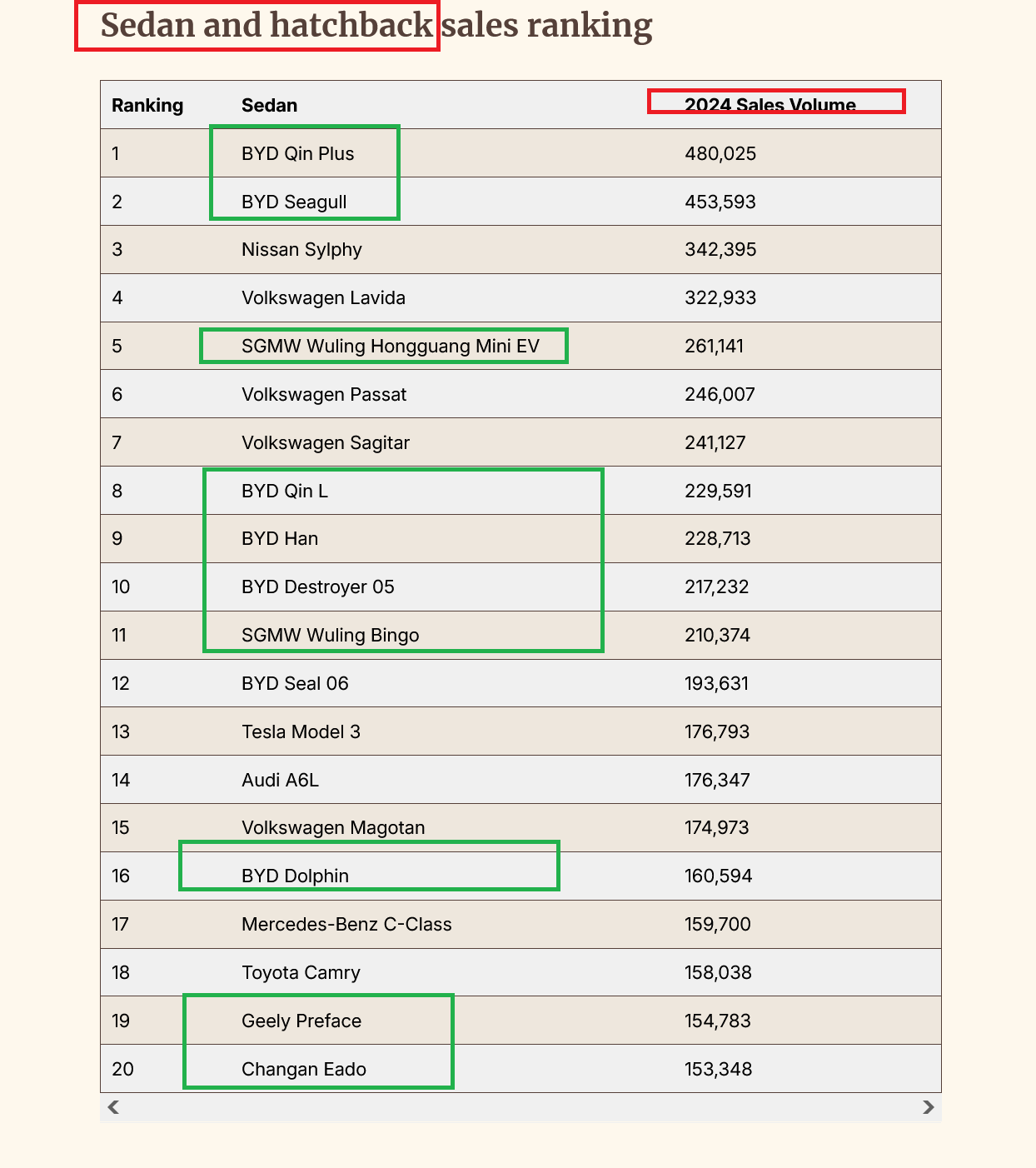Select the 'Mercedes-Benz C-Class' cell
This screenshot has width=1036, height=1168.
coord(346,925)
